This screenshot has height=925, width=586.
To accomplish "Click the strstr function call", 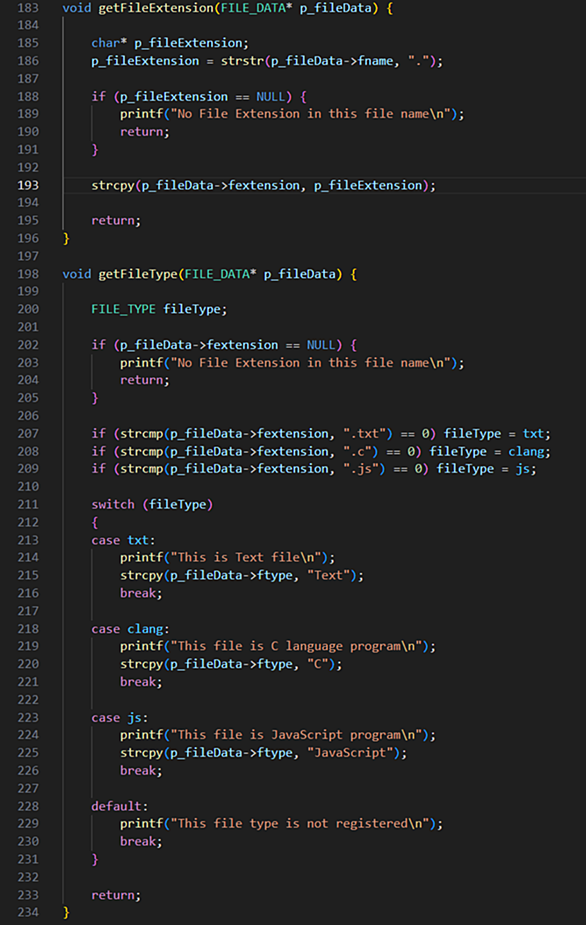I will (242, 61).
